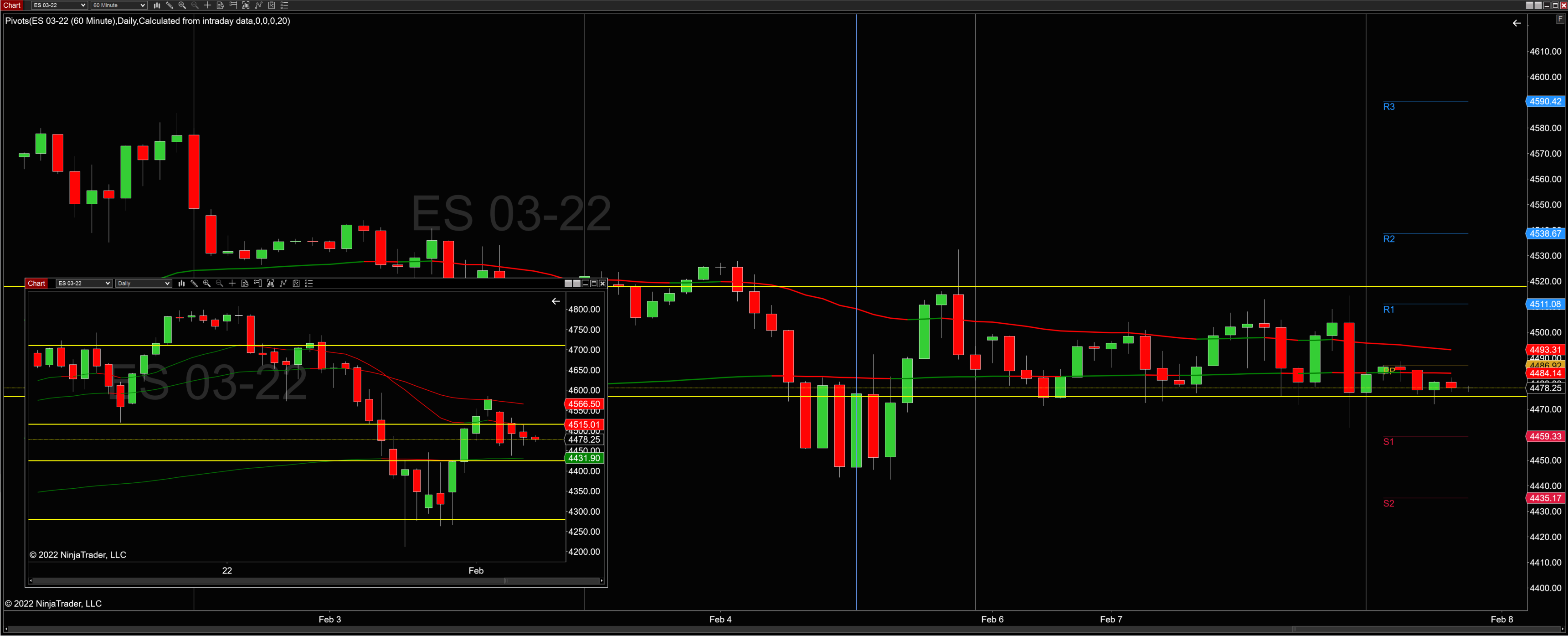Click the 4590.42 price marker
This screenshot has width=1568, height=636.
pyautogui.click(x=1545, y=102)
